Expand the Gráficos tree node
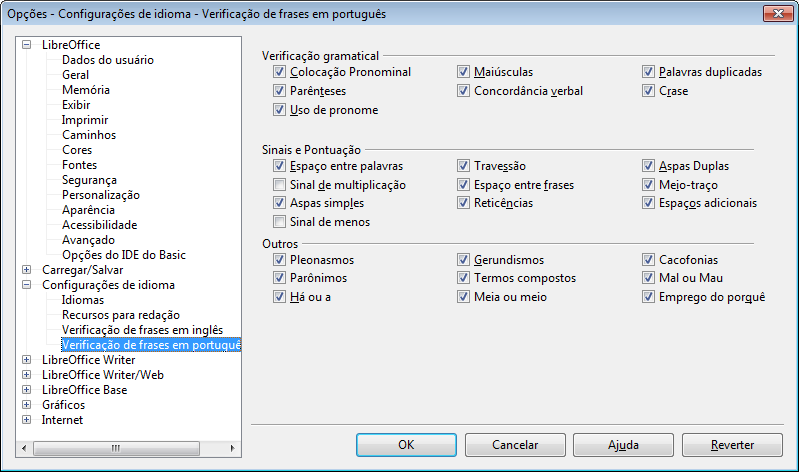 tap(27, 405)
